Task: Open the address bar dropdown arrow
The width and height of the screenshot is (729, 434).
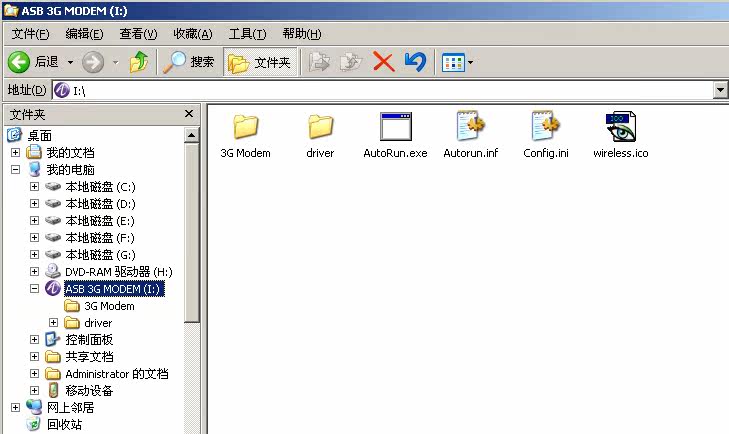Action: [720, 90]
